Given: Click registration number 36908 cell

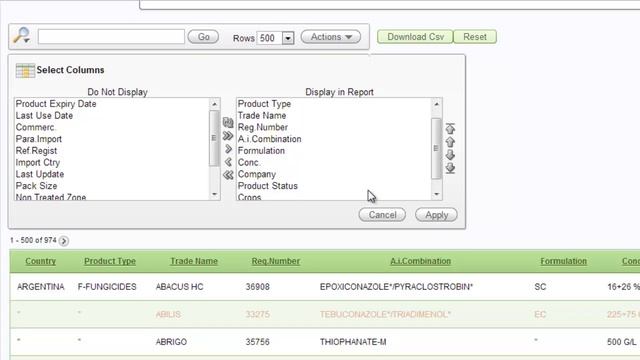Looking at the screenshot, I should pos(258,287).
